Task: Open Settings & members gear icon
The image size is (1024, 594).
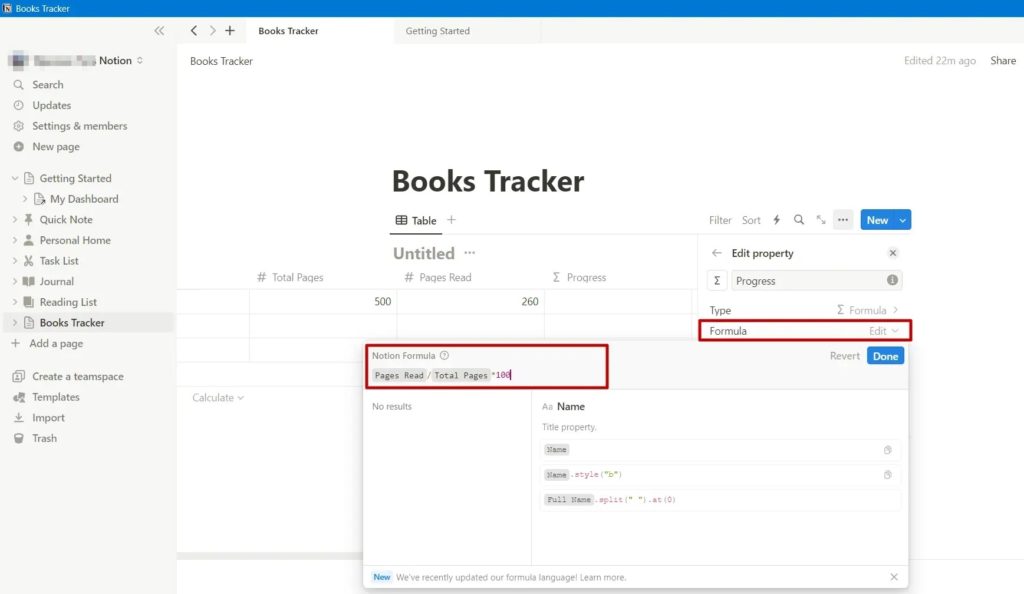Action: coord(18,126)
